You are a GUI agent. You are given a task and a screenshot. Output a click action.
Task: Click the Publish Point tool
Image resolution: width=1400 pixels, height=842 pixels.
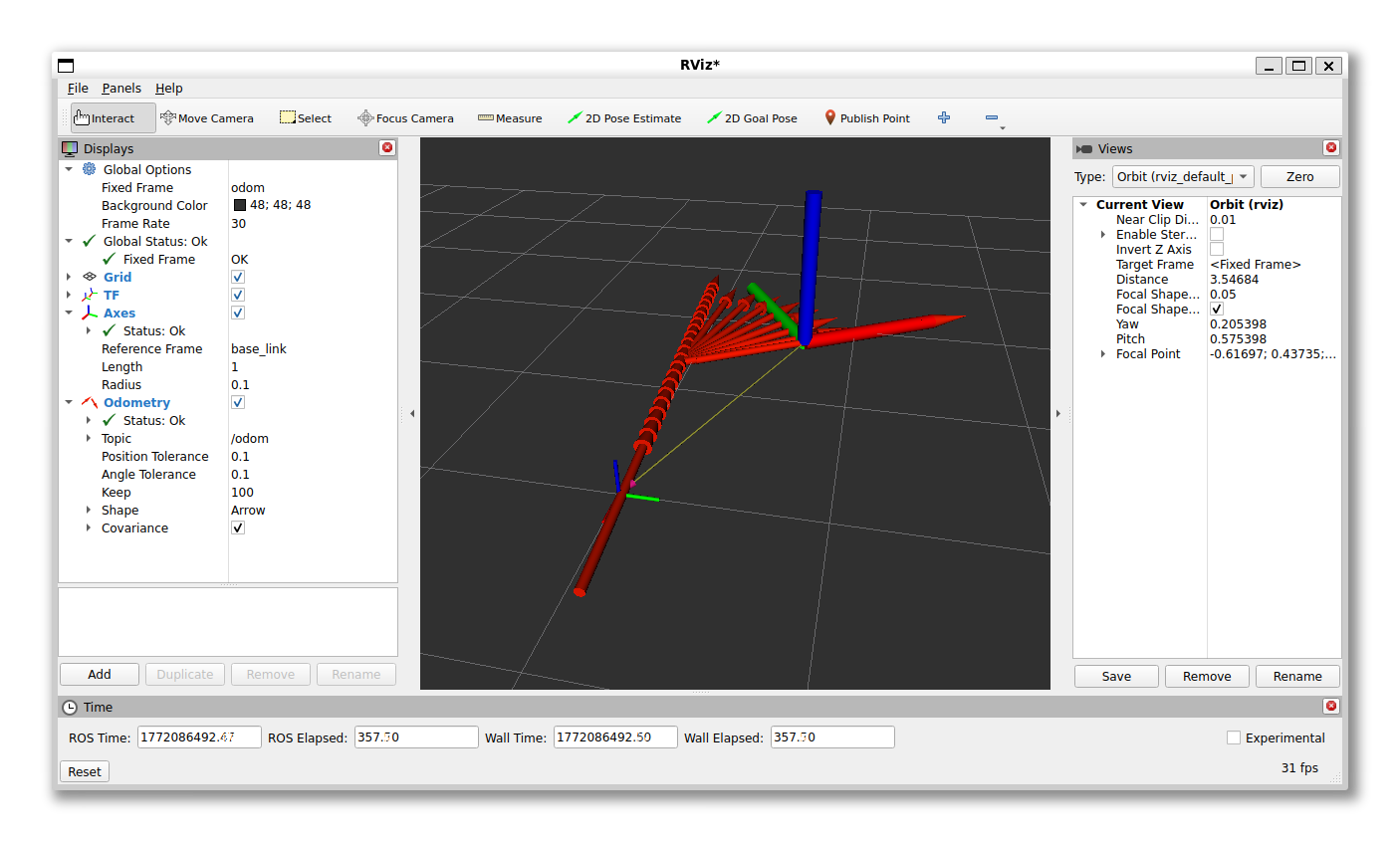(867, 118)
